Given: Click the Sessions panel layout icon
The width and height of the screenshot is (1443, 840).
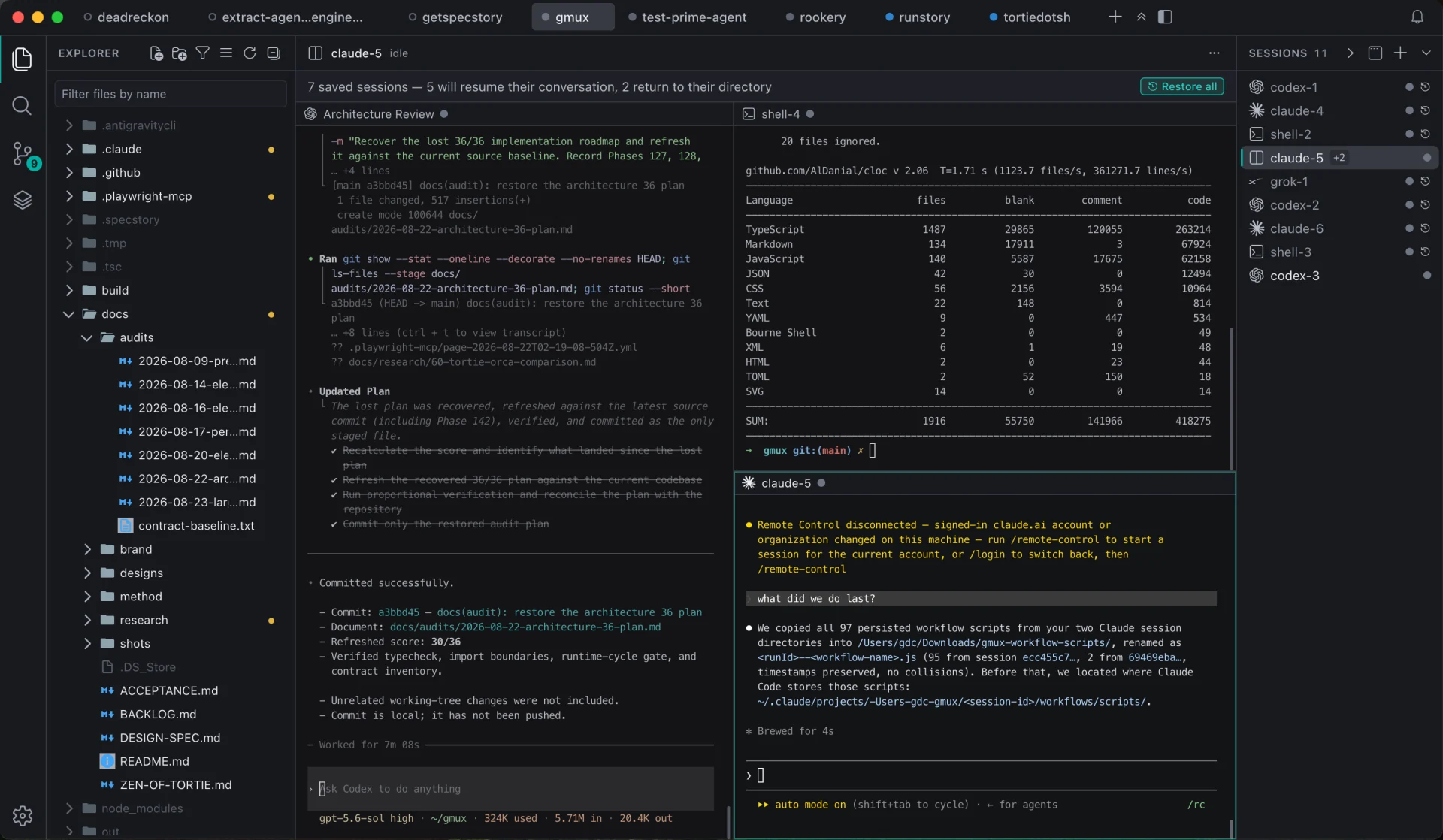Looking at the screenshot, I should [1375, 53].
